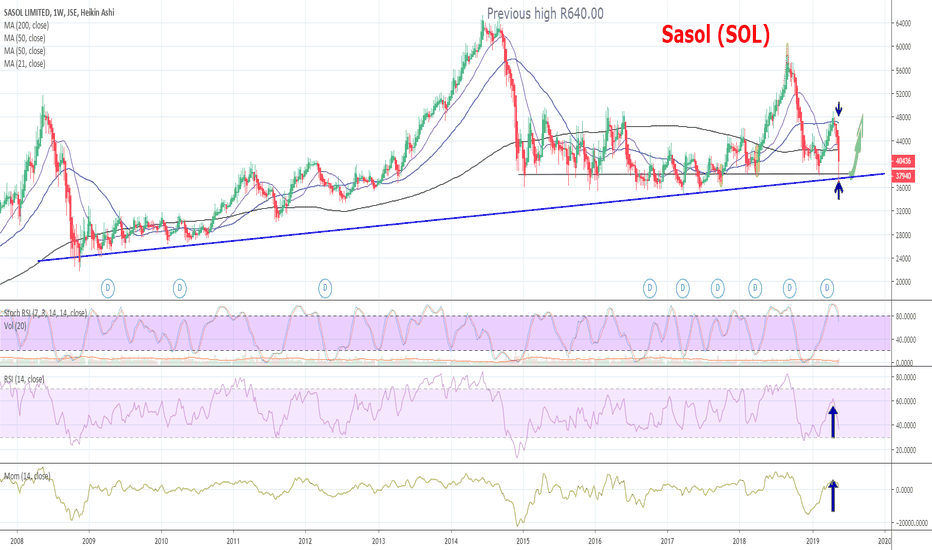Click the 2011 label on time axis
The height and width of the screenshot is (550, 932).
tap(233, 541)
